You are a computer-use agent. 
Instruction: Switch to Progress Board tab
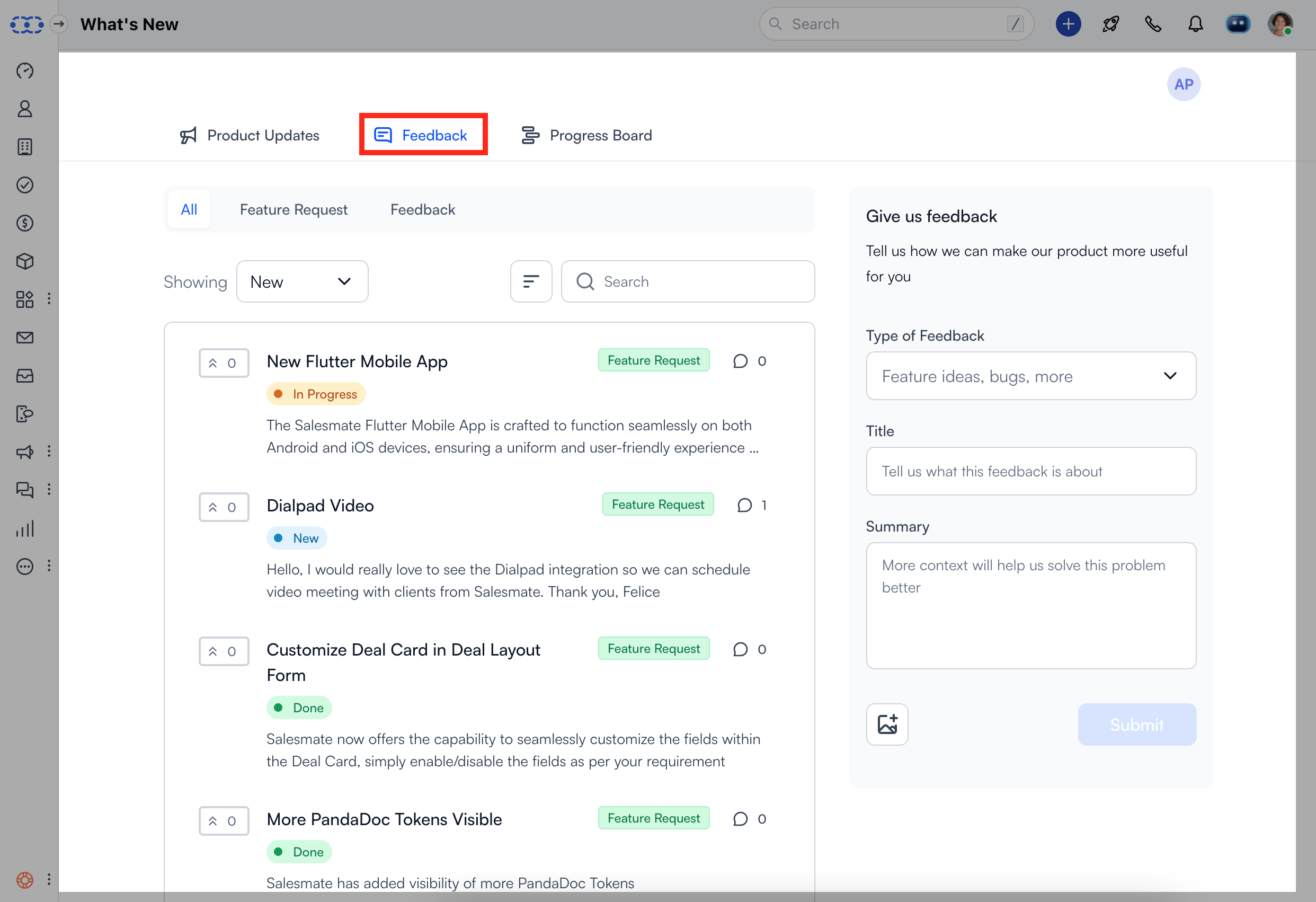tap(586, 136)
